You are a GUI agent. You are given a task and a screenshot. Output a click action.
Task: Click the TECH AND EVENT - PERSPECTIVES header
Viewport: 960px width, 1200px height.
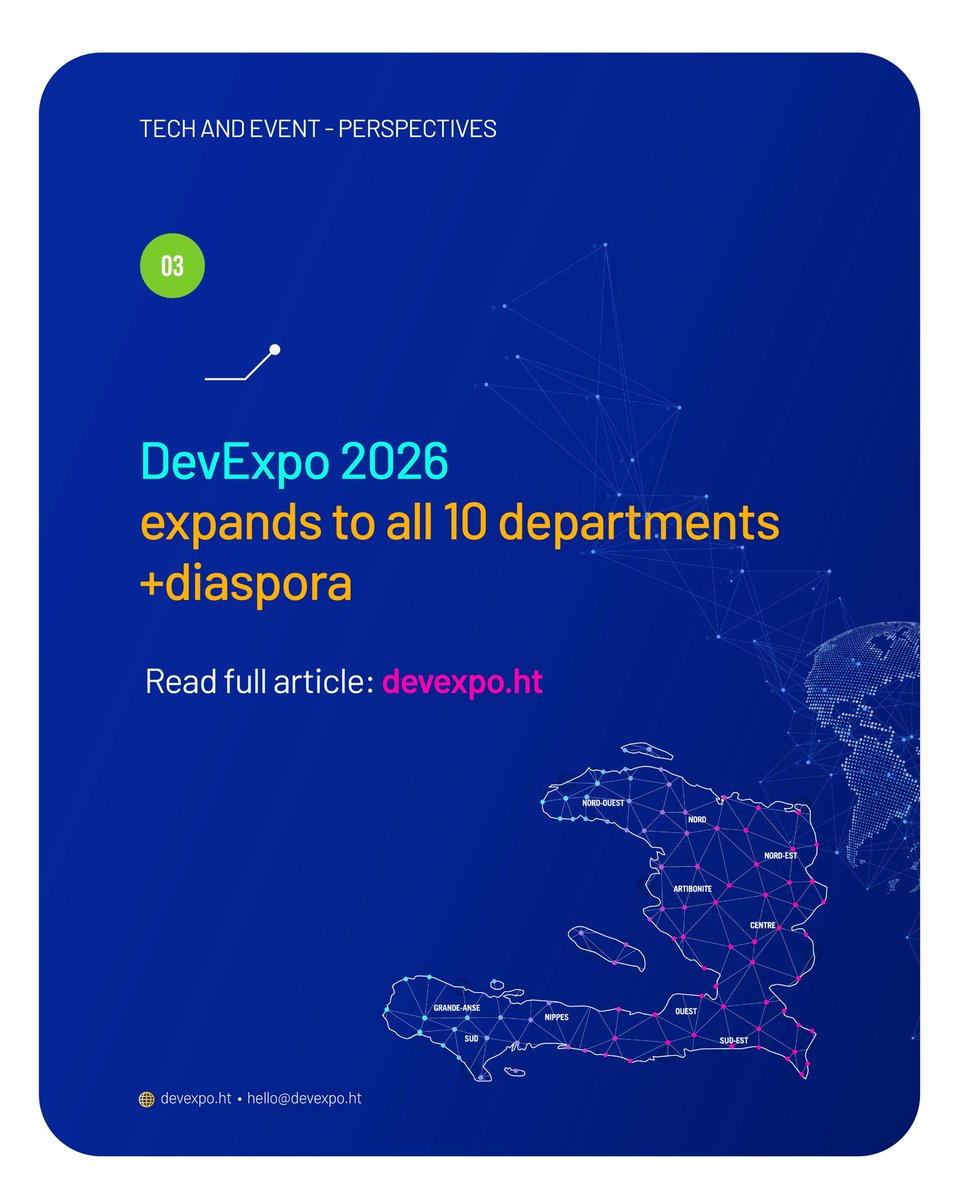pyautogui.click(x=318, y=129)
